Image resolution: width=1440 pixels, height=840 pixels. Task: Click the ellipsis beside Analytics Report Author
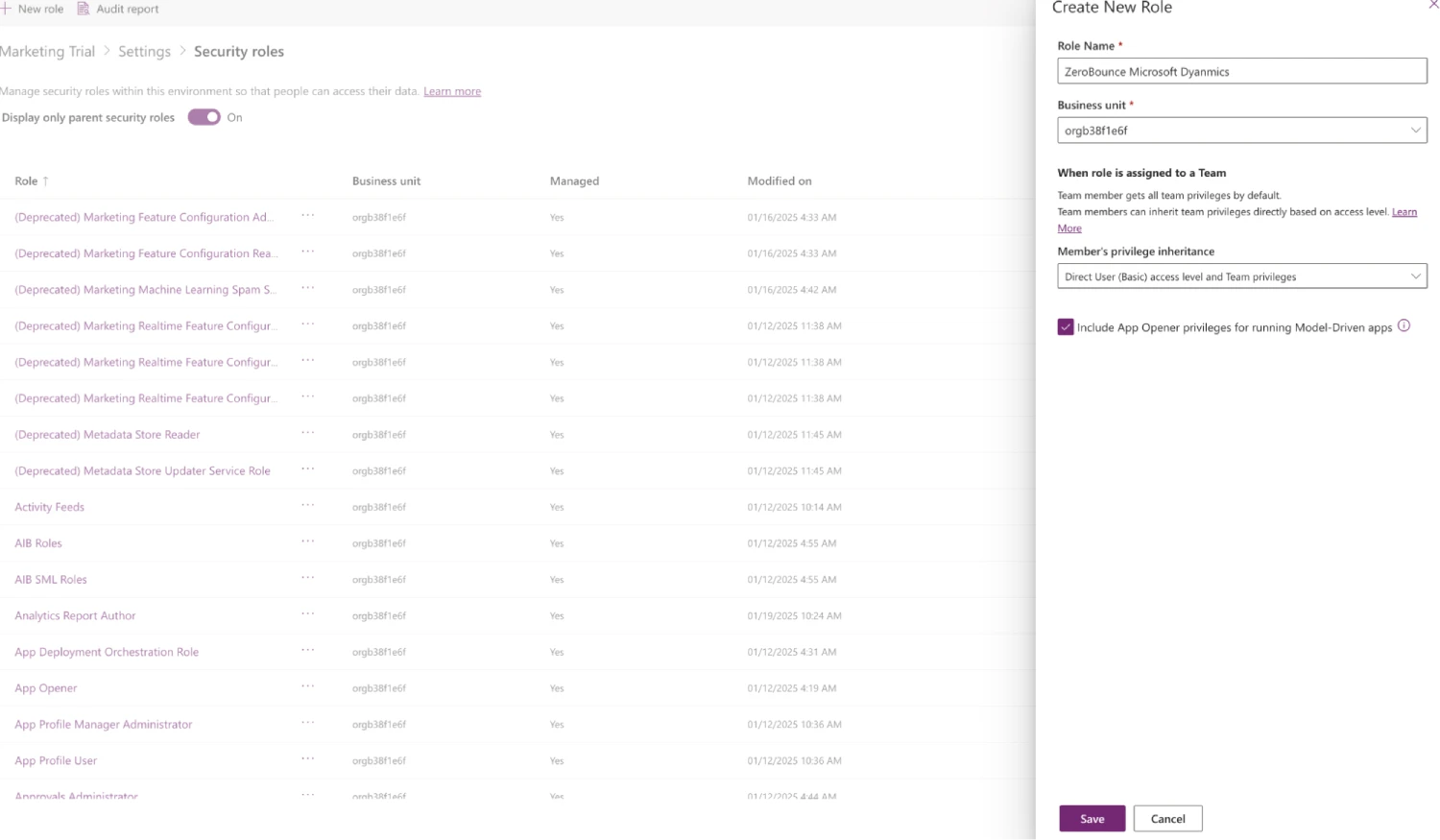(309, 615)
